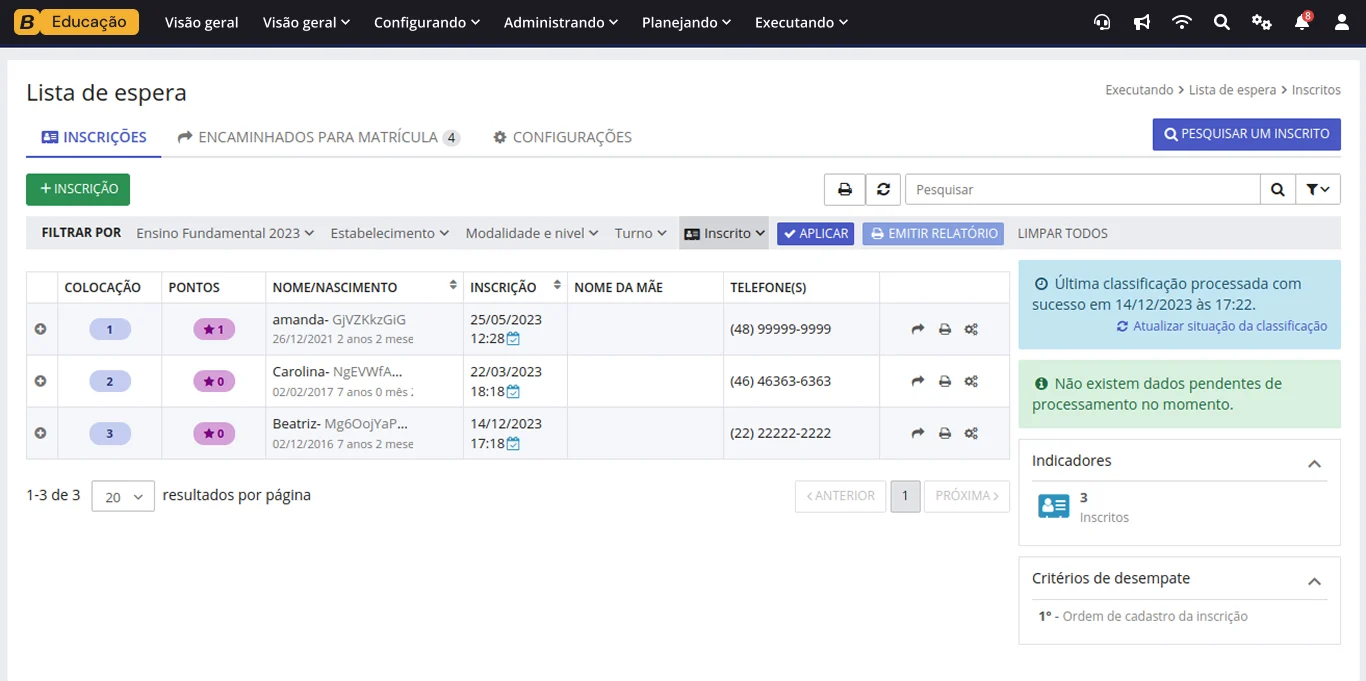
Task: Collapse the Critérios de desempate panel
Action: point(1314,581)
